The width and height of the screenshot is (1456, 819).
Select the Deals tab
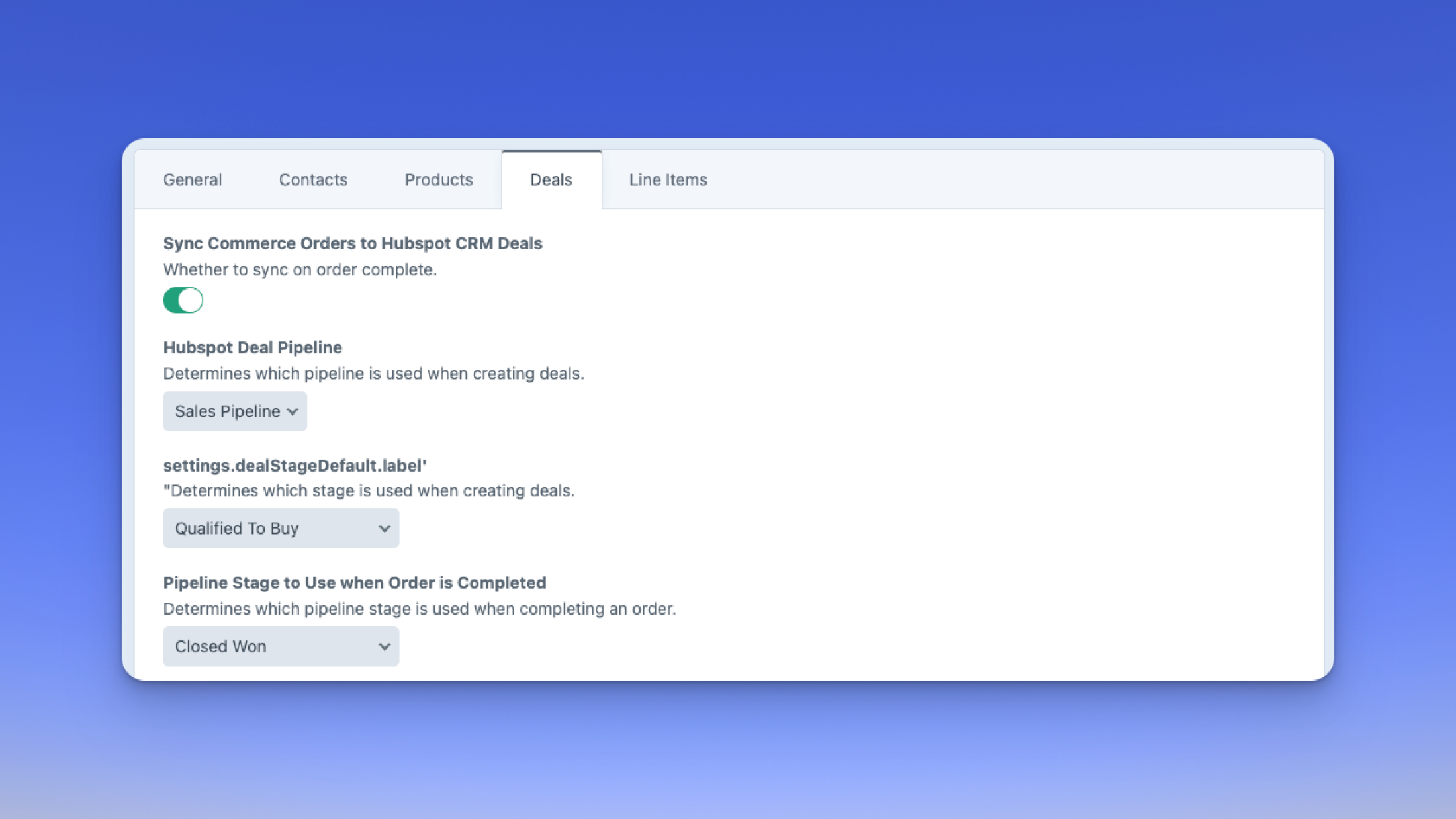[x=551, y=180]
